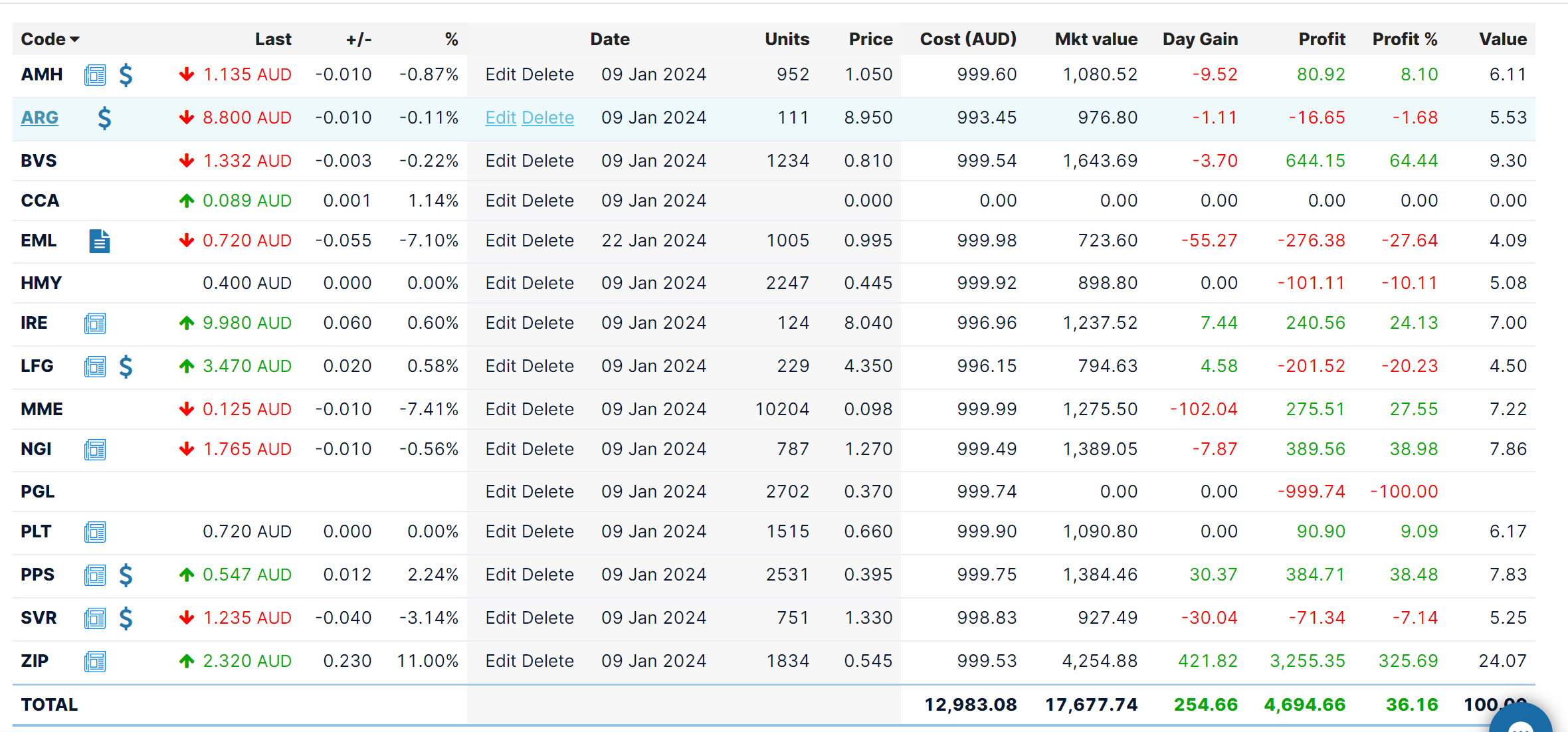Open the PLT news icon
Screen dimensions: 1568x732
pos(95,532)
